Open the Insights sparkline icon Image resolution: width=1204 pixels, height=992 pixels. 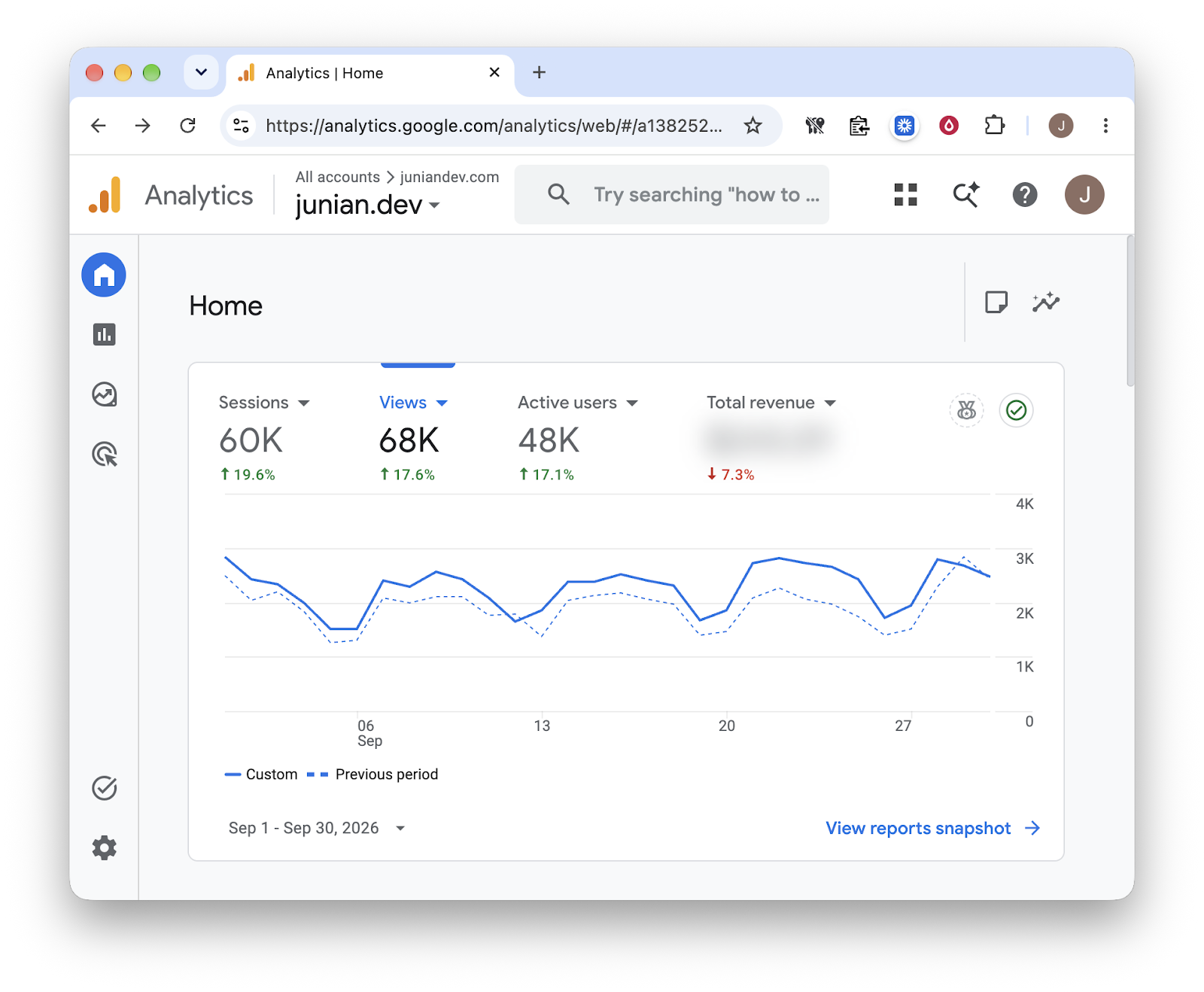click(x=1046, y=303)
